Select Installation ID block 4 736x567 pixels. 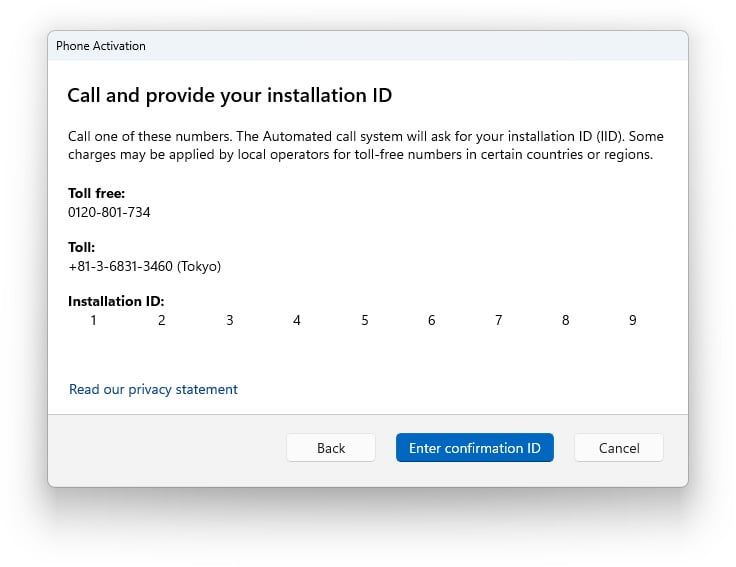pyautogui.click(x=297, y=321)
